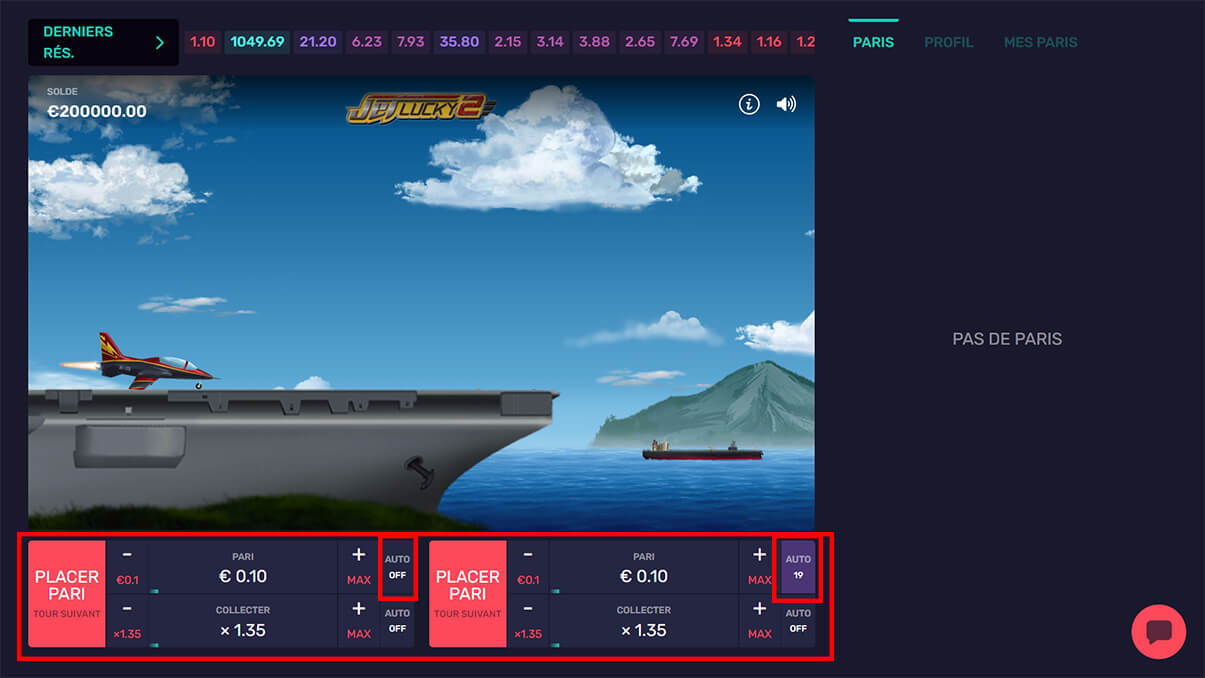This screenshot has height=678, width=1205.
Task: Enable right panel auto collect toggle
Action: tap(798, 621)
